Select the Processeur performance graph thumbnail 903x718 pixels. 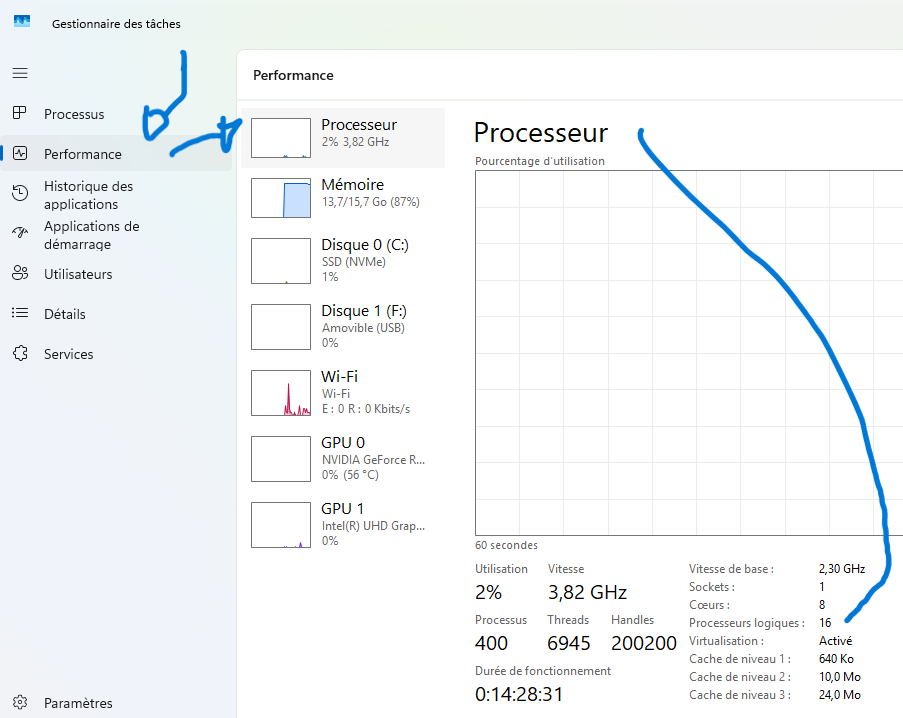(x=280, y=138)
